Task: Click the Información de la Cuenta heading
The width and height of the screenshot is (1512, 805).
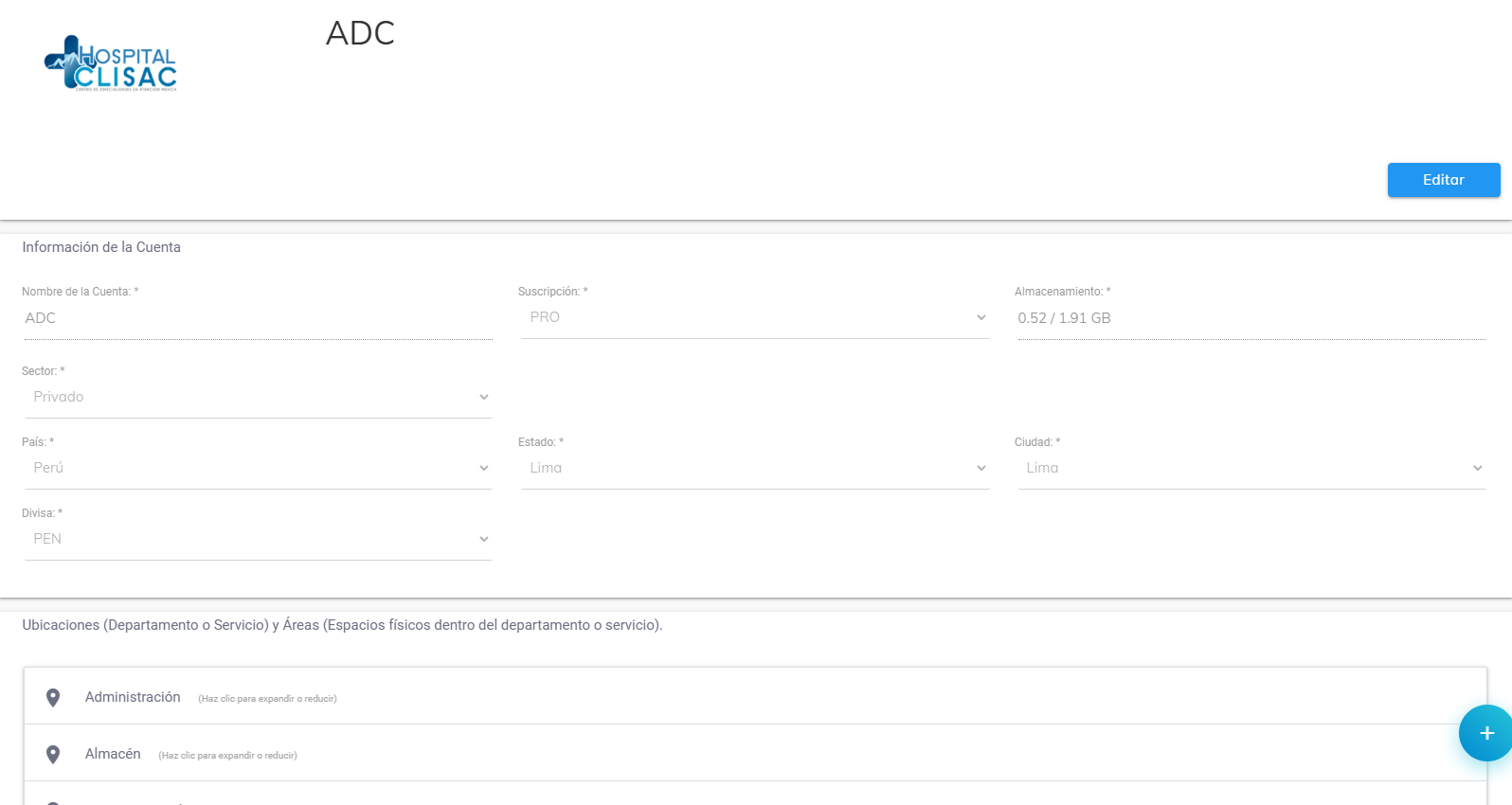Action: click(x=101, y=247)
